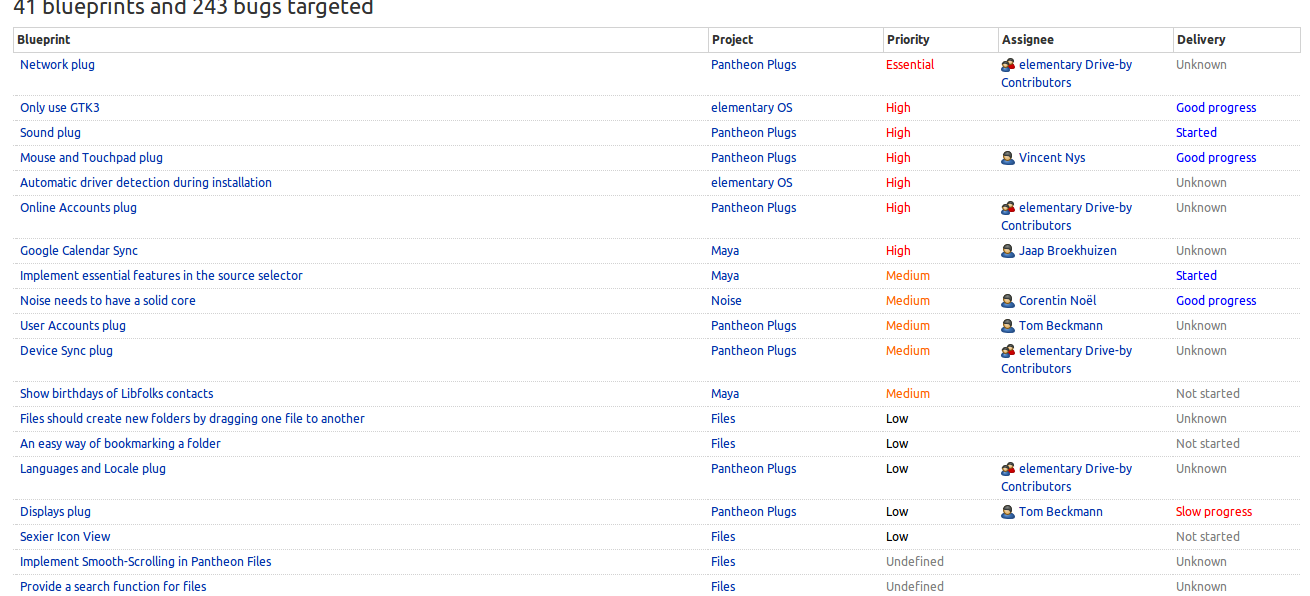
Task: Click team icon in Languages and Locale row
Action: [1008, 469]
